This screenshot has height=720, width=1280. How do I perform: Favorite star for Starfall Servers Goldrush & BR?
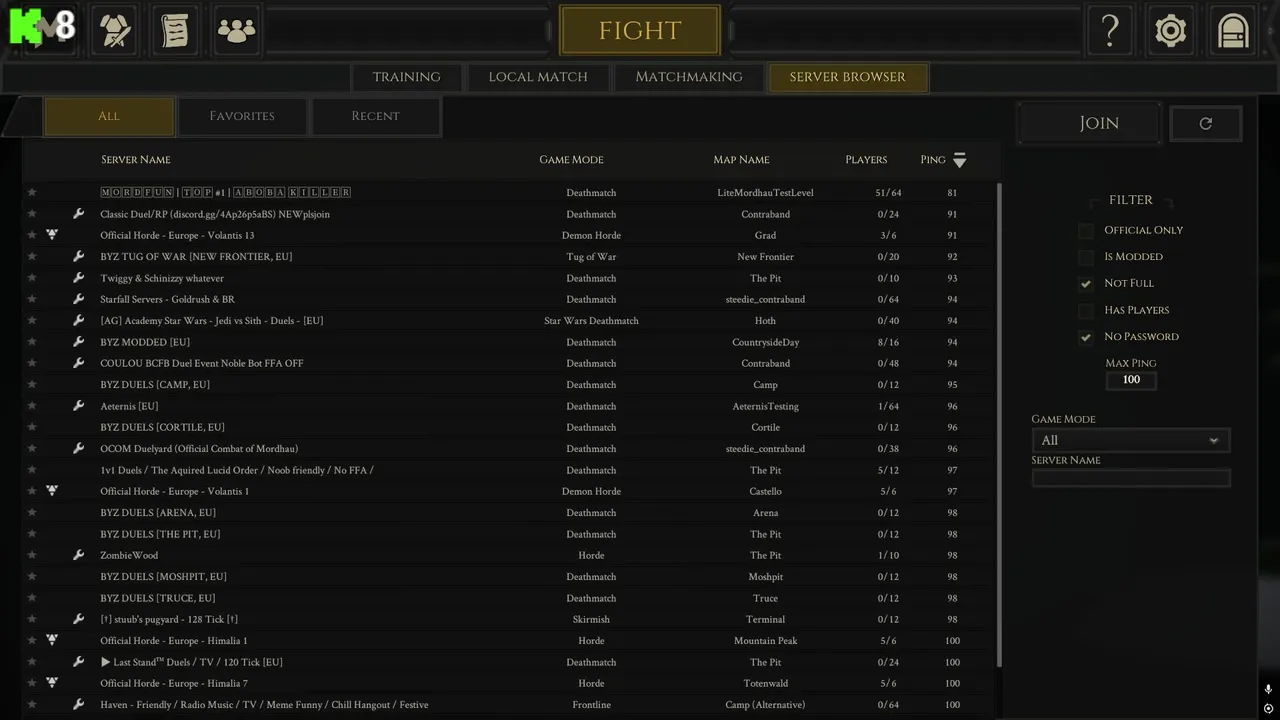click(x=32, y=299)
